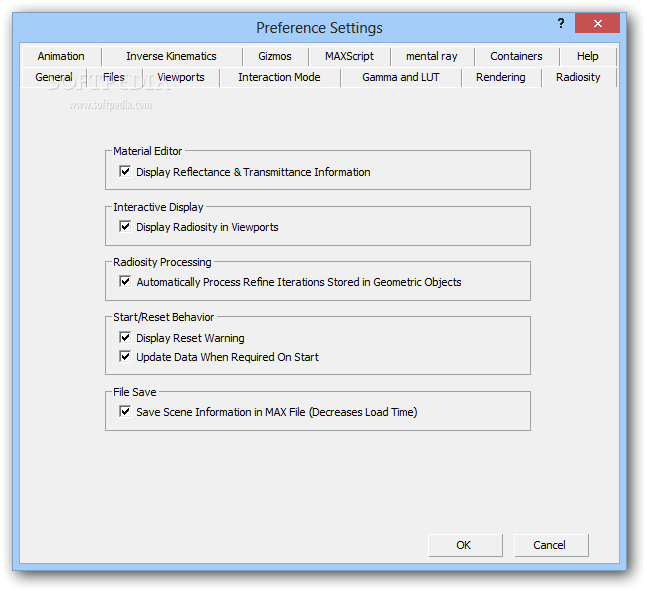The image size is (647, 591).
Task: Go to the Gamma and LUT tab
Action: [x=401, y=77]
